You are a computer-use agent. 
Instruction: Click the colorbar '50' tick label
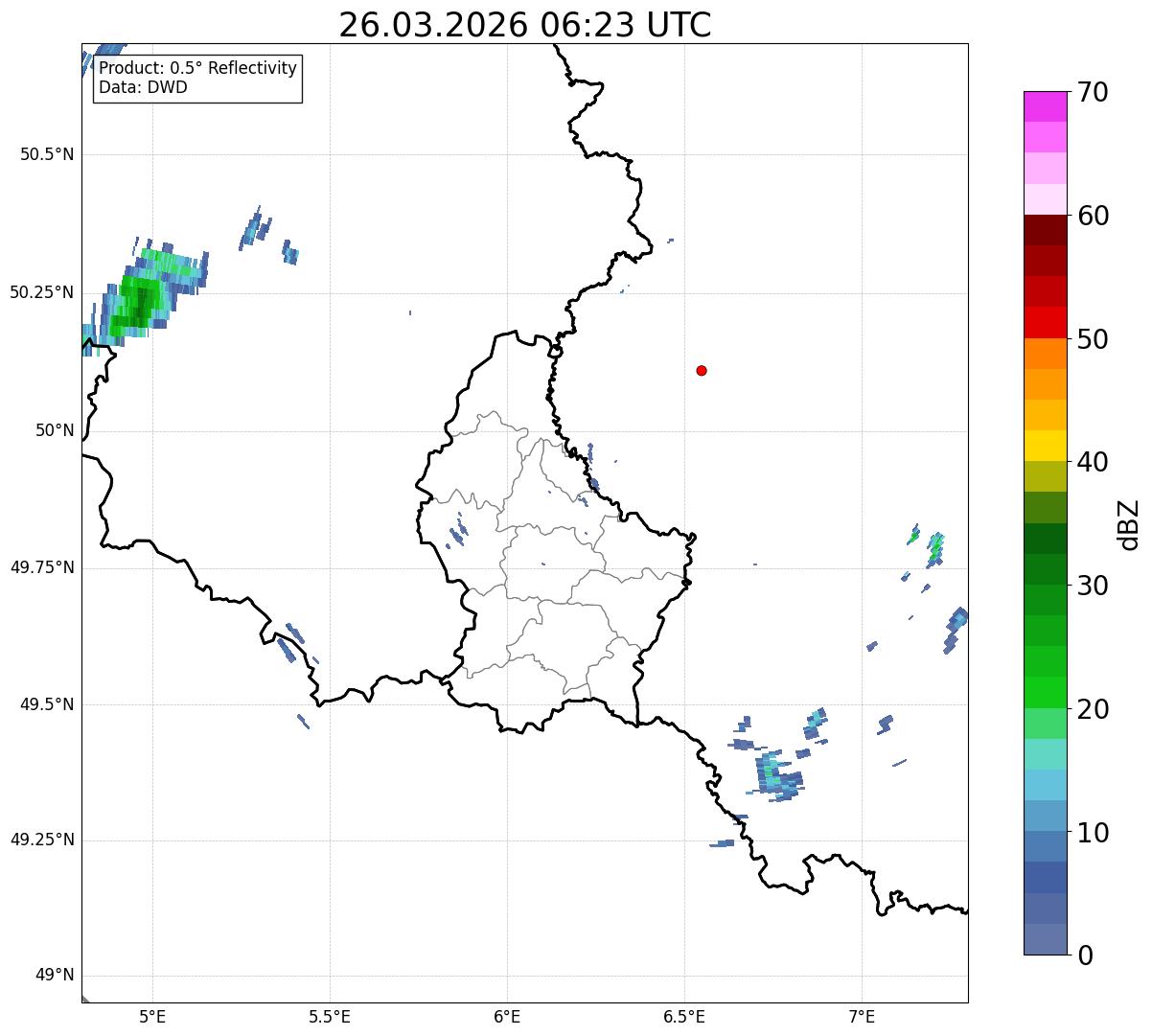click(x=1093, y=339)
